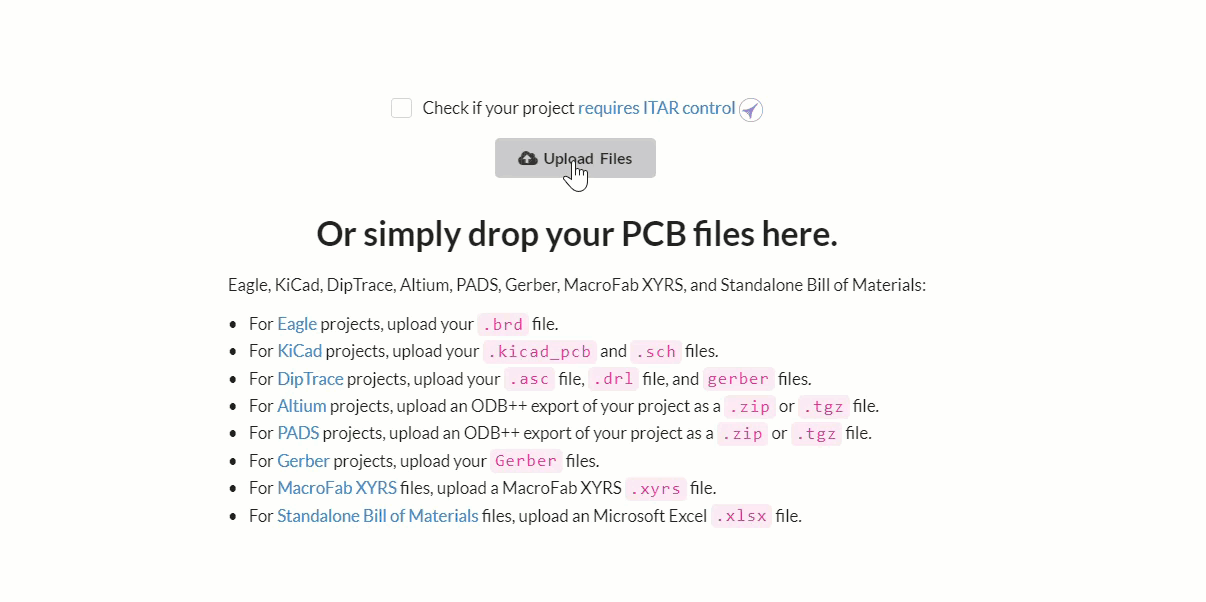The height and width of the screenshot is (602, 1206).
Task: Open the PADS projects link
Action: [298, 433]
